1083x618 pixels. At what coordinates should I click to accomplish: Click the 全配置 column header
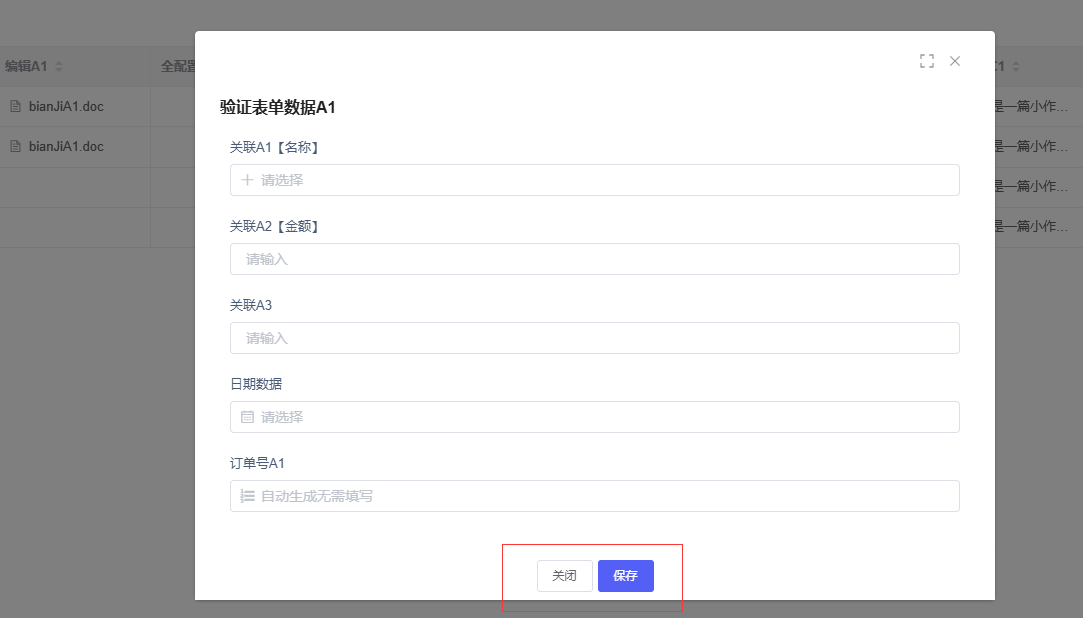177,67
